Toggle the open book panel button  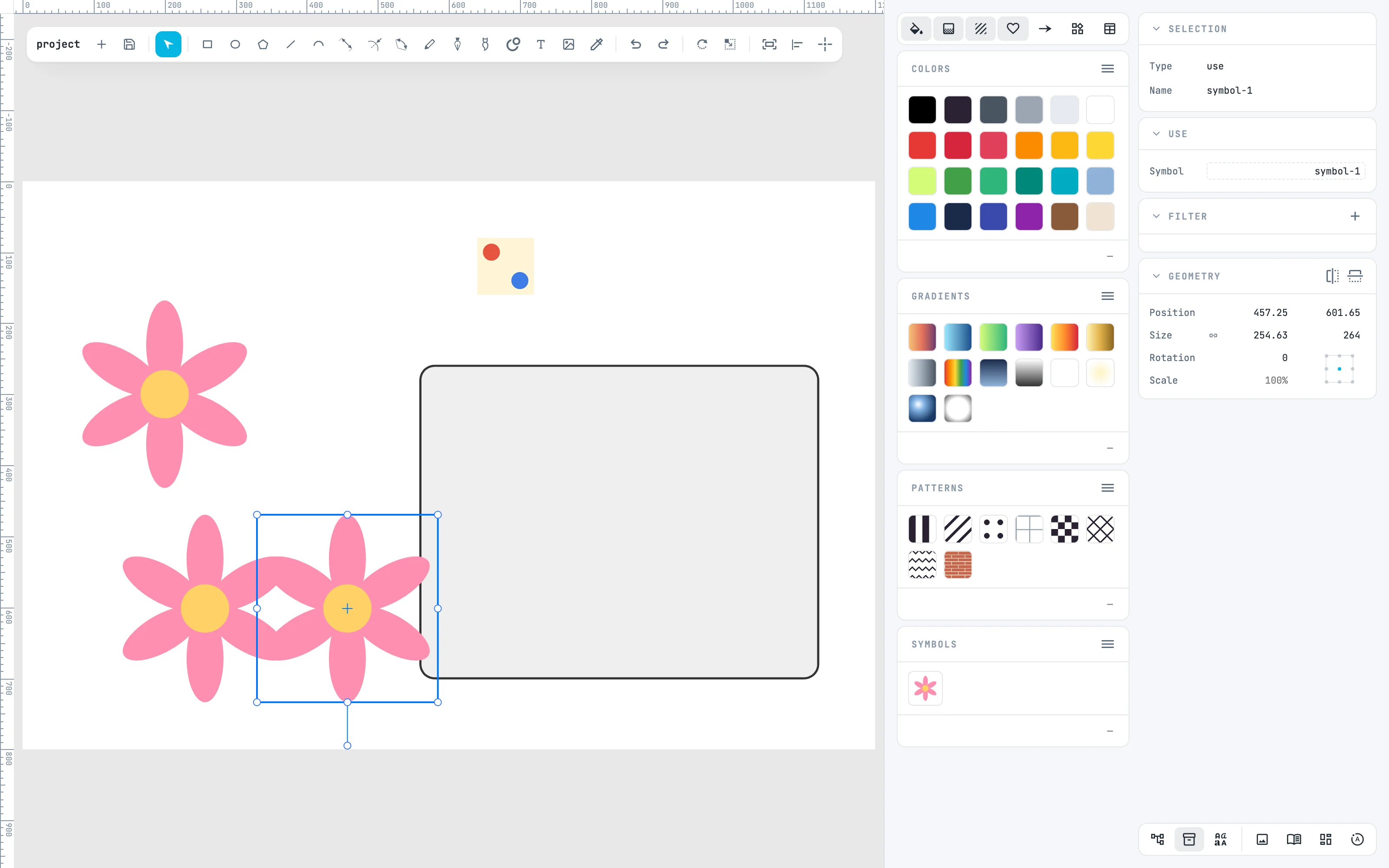click(x=1294, y=839)
